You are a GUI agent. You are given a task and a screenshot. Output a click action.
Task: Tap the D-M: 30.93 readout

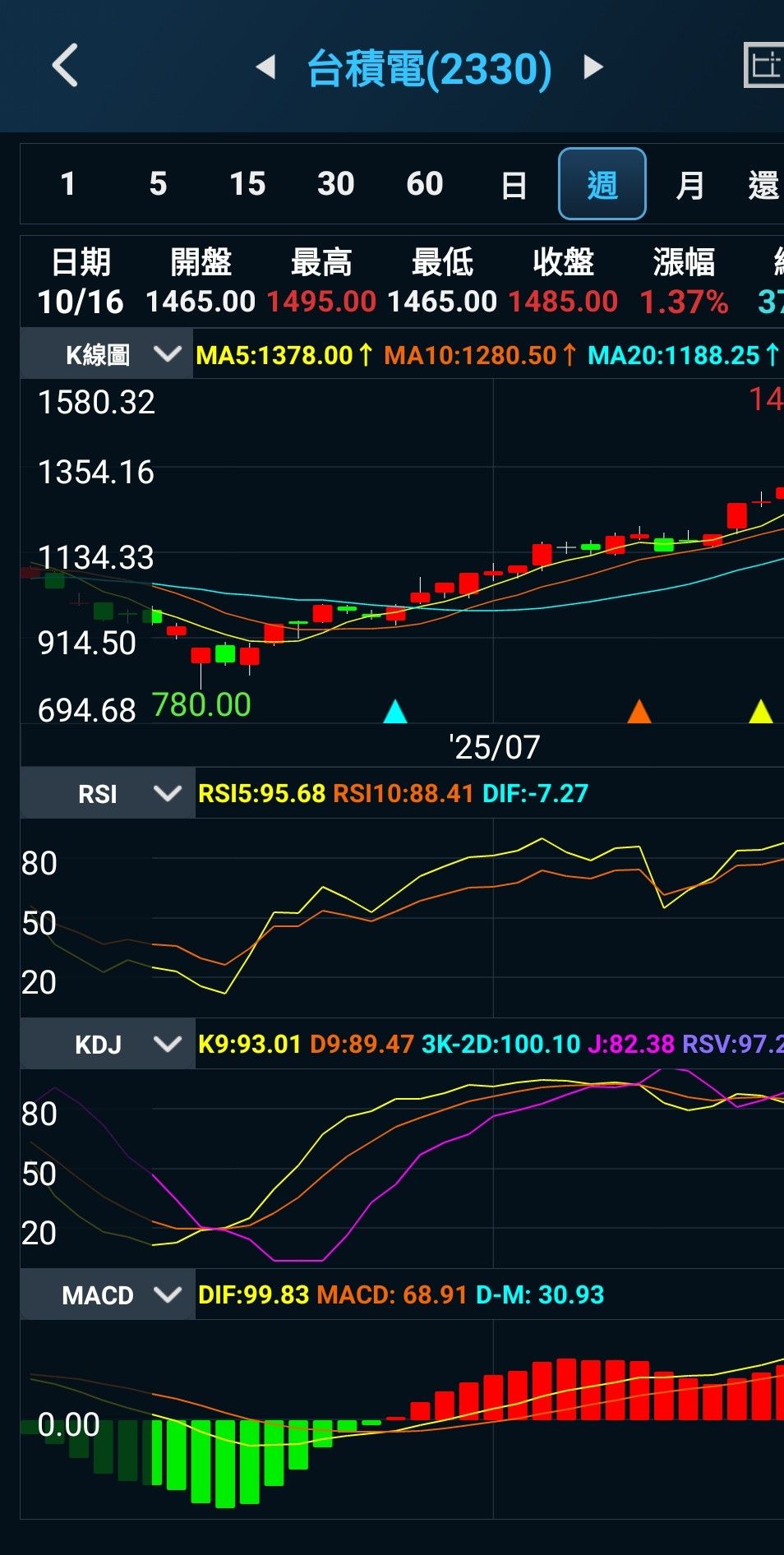click(x=540, y=1294)
